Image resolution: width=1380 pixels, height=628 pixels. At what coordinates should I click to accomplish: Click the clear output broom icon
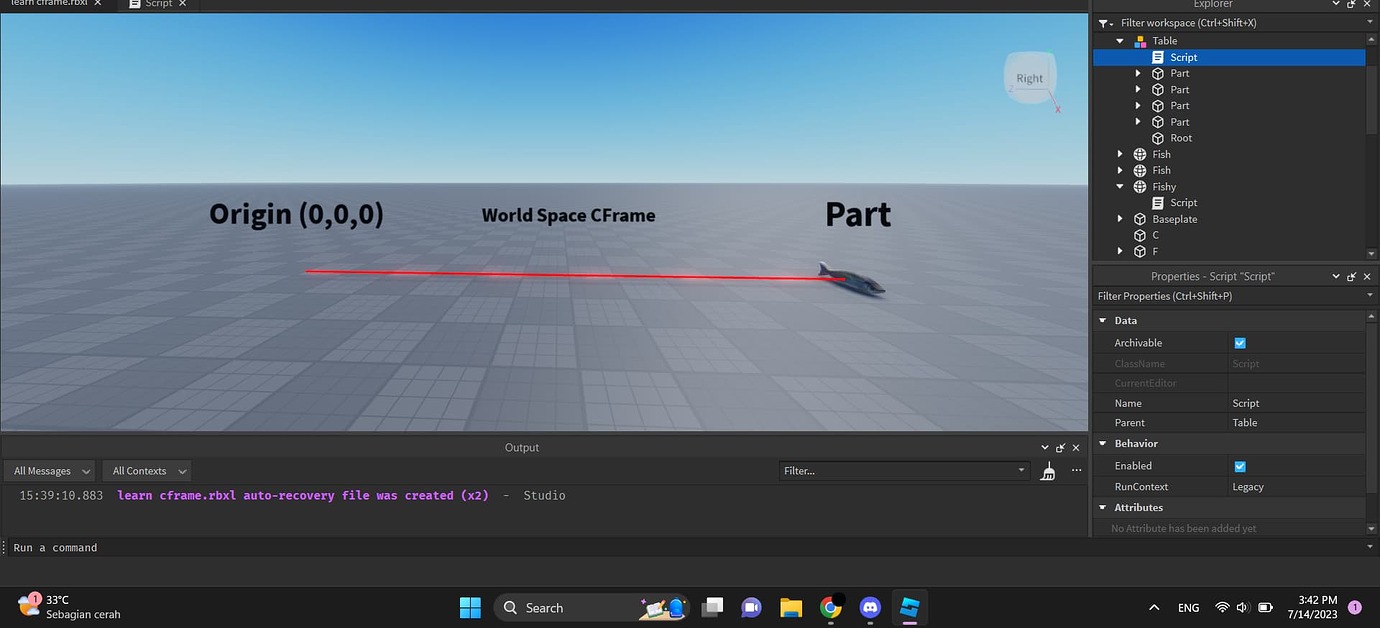point(1047,470)
